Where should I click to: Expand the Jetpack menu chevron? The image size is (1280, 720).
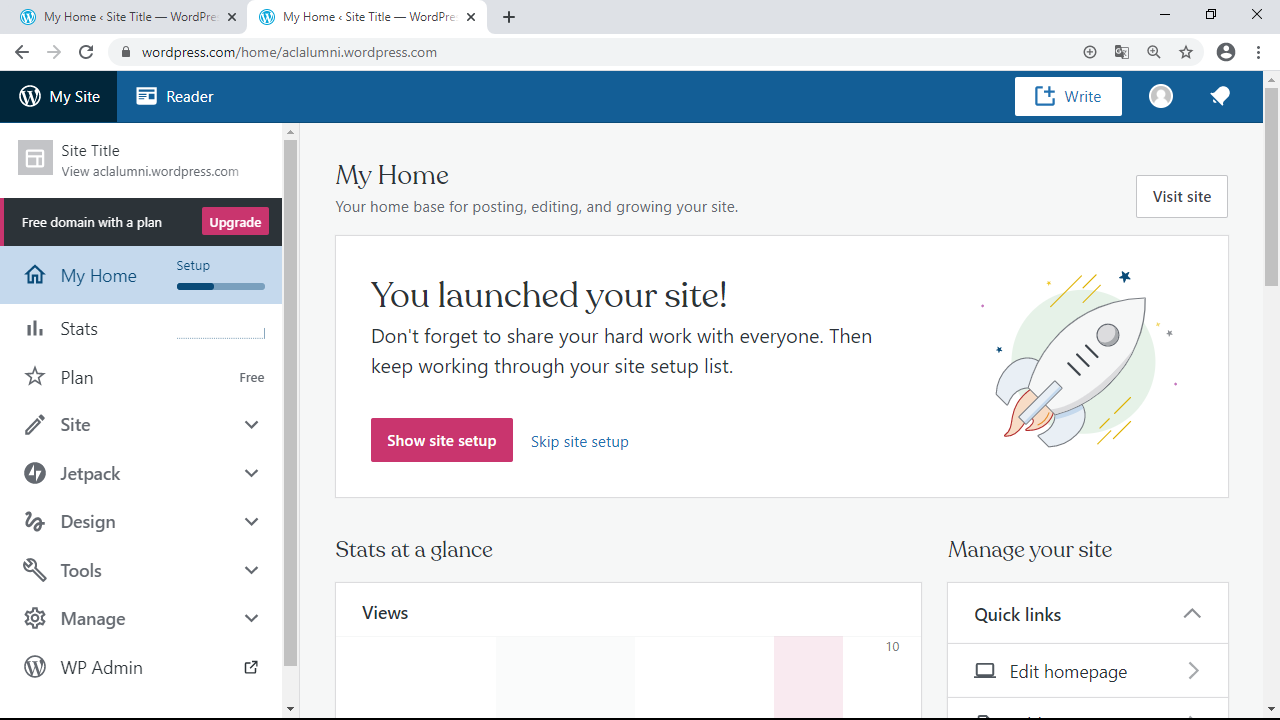point(251,473)
